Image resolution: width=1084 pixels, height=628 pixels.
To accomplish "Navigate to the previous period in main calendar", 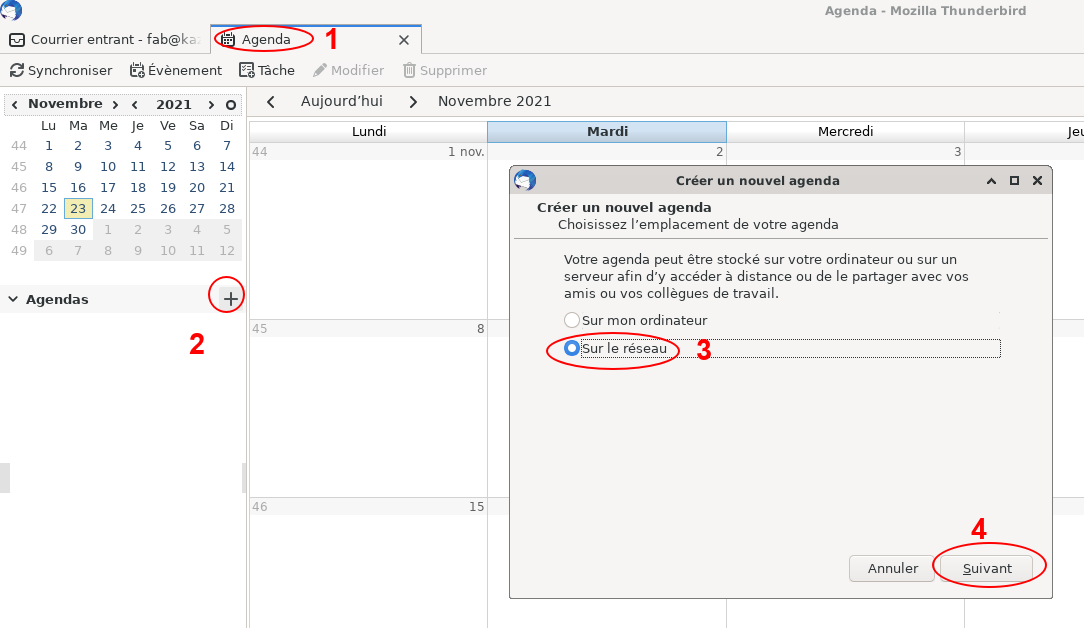I will 271,101.
